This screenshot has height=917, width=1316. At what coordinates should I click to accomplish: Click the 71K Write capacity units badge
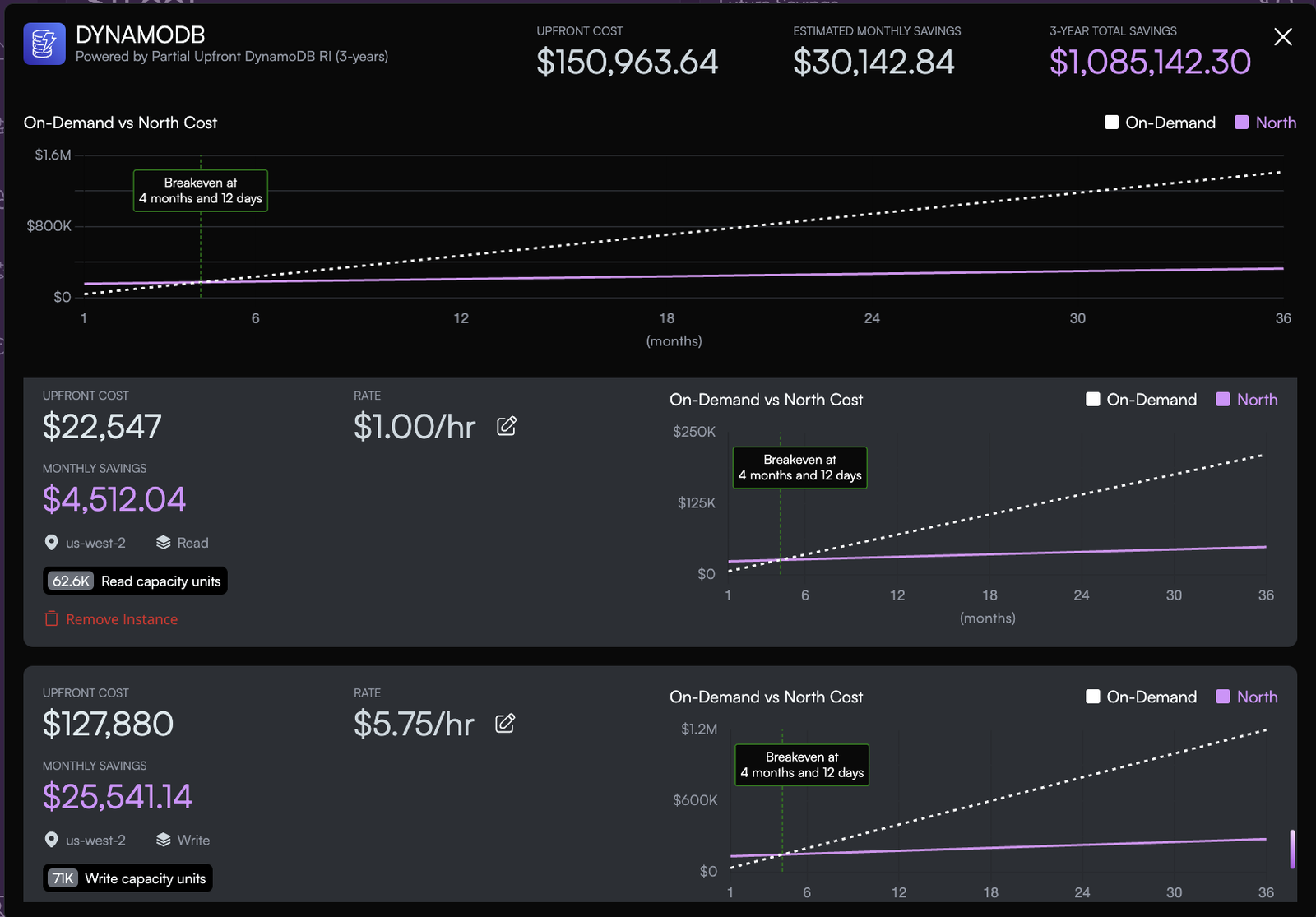click(x=127, y=879)
